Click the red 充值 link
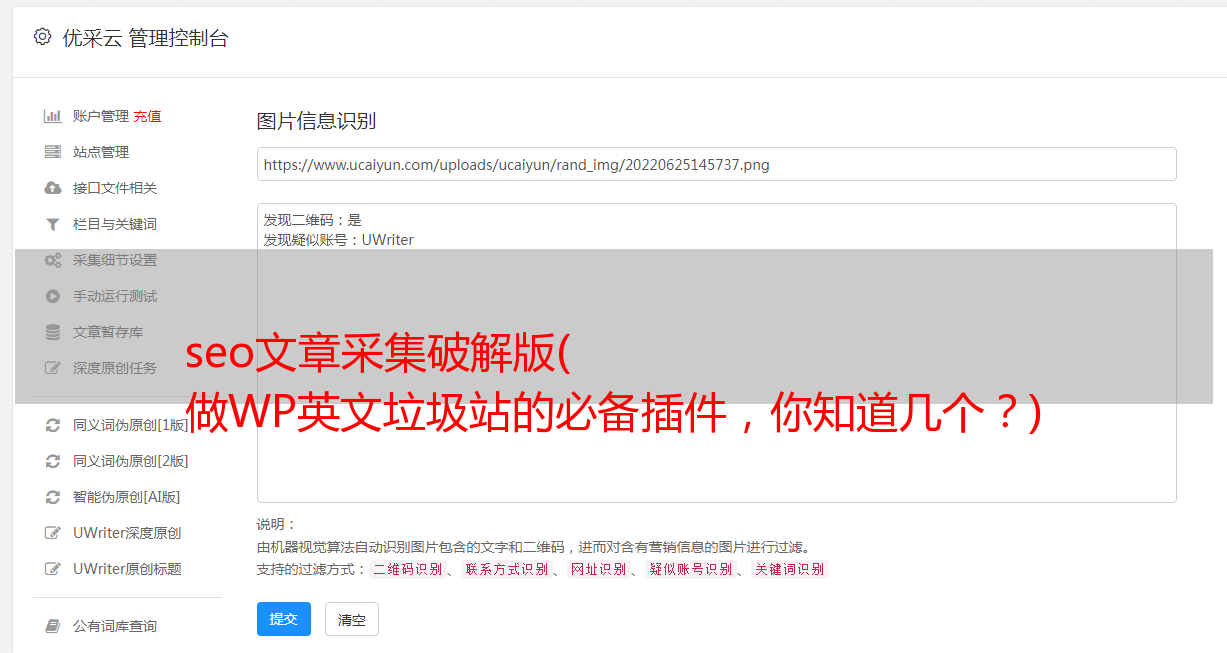 (x=147, y=116)
